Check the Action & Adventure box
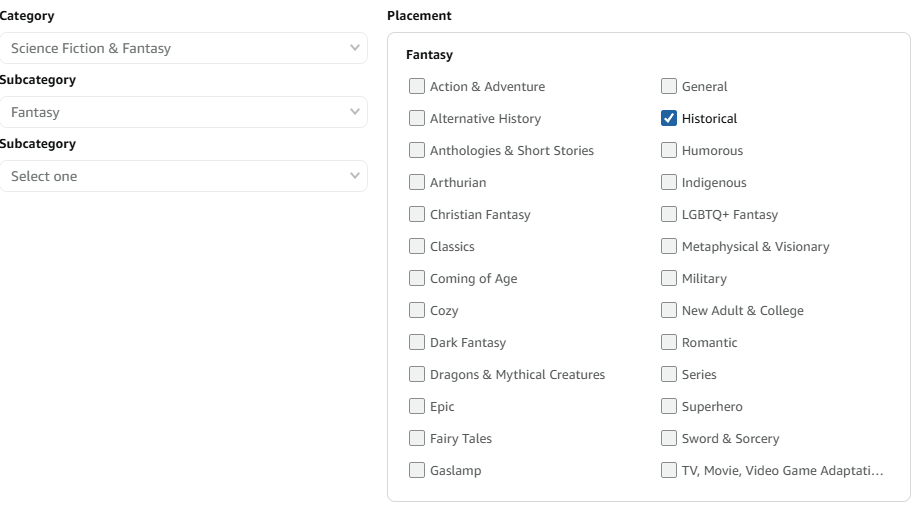 pyautogui.click(x=417, y=86)
